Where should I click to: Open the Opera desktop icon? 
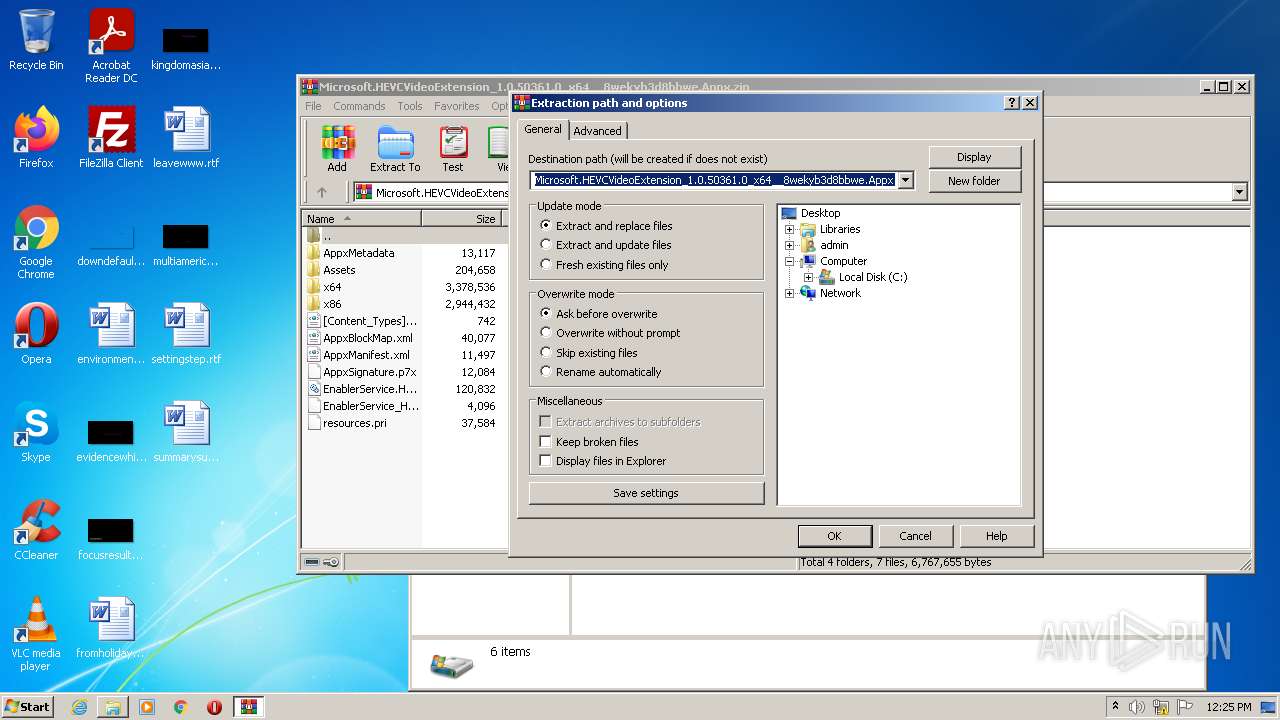tap(36, 334)
